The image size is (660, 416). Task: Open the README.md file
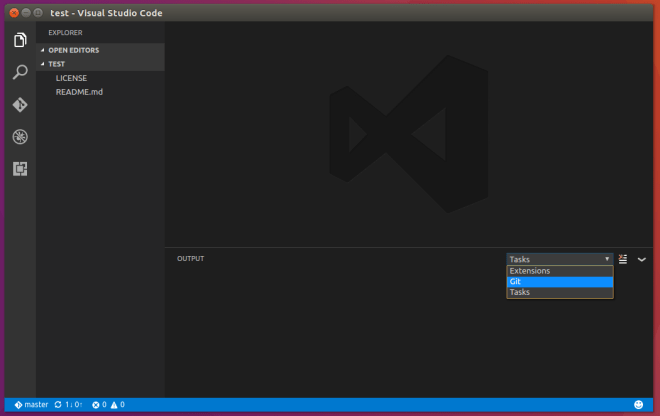pyautogui.click(x=79, y=92)
